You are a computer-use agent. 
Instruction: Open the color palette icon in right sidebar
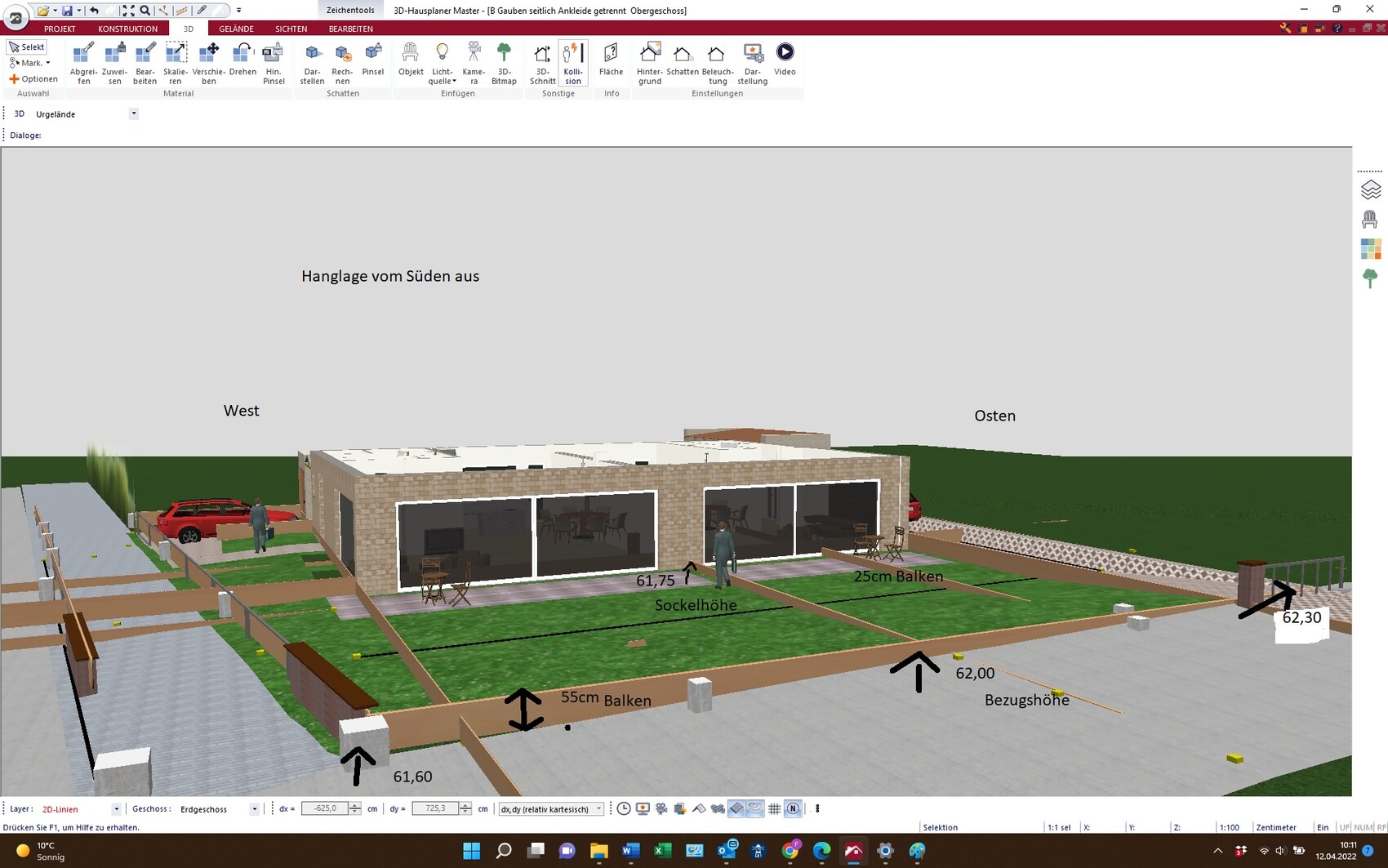click(1371, 249)
